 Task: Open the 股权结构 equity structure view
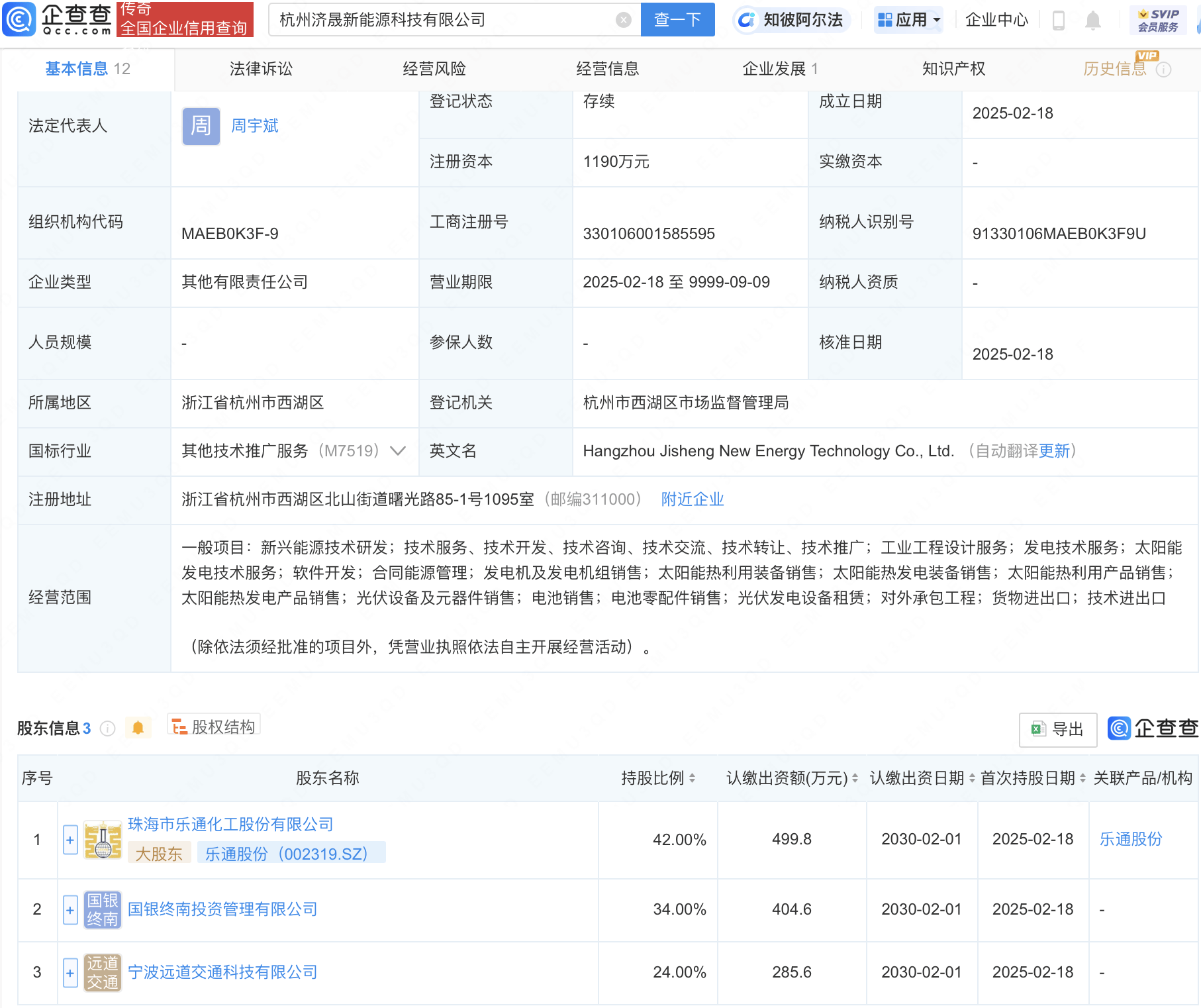[213, 726]
